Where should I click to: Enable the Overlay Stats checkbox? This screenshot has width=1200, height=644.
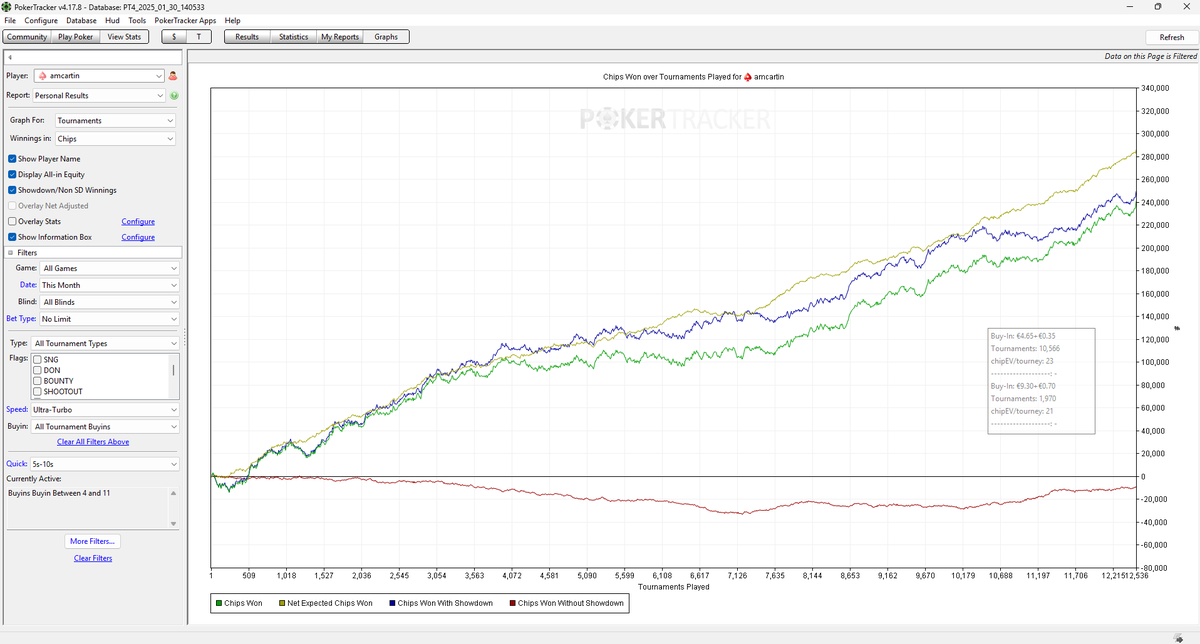tap(12, 221)
